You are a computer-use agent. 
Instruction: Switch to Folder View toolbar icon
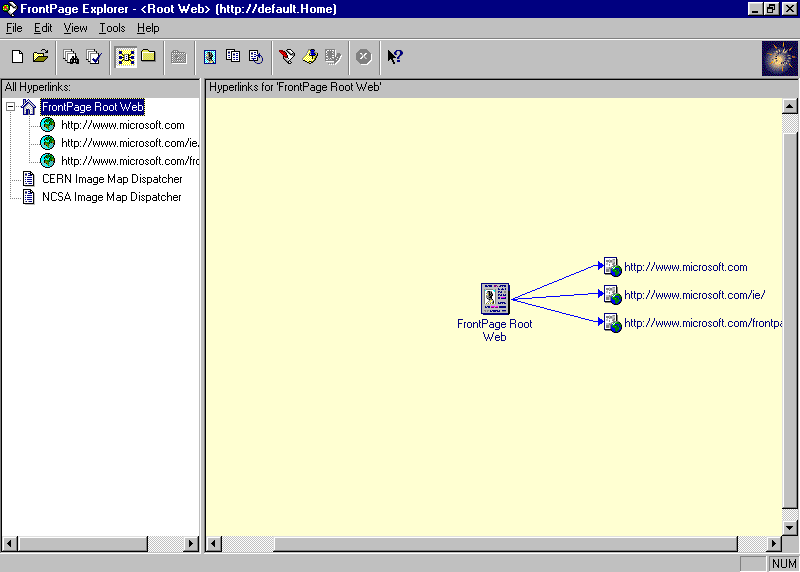(148, 57)
